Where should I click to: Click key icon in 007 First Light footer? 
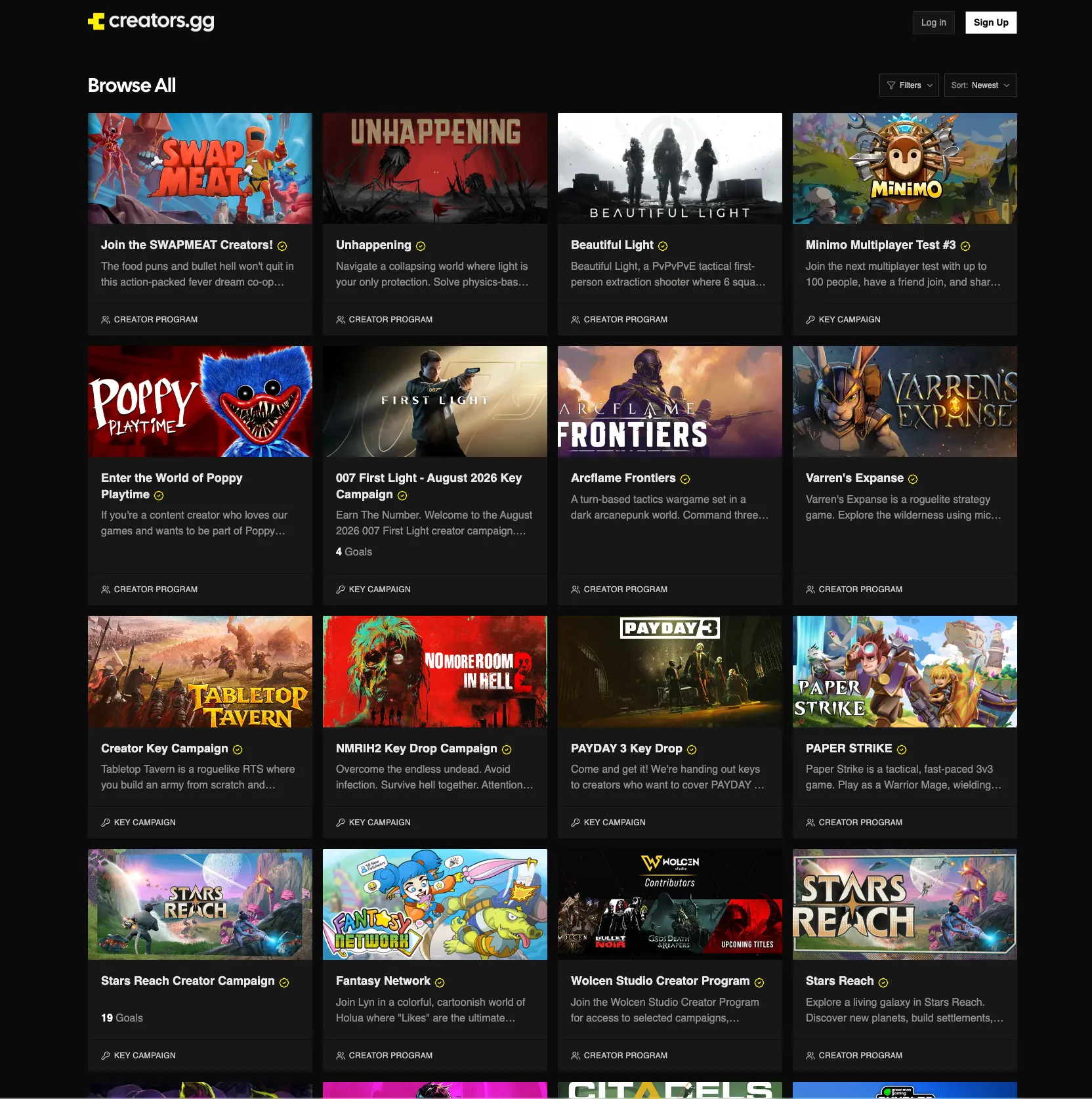(x=341, y=590)
